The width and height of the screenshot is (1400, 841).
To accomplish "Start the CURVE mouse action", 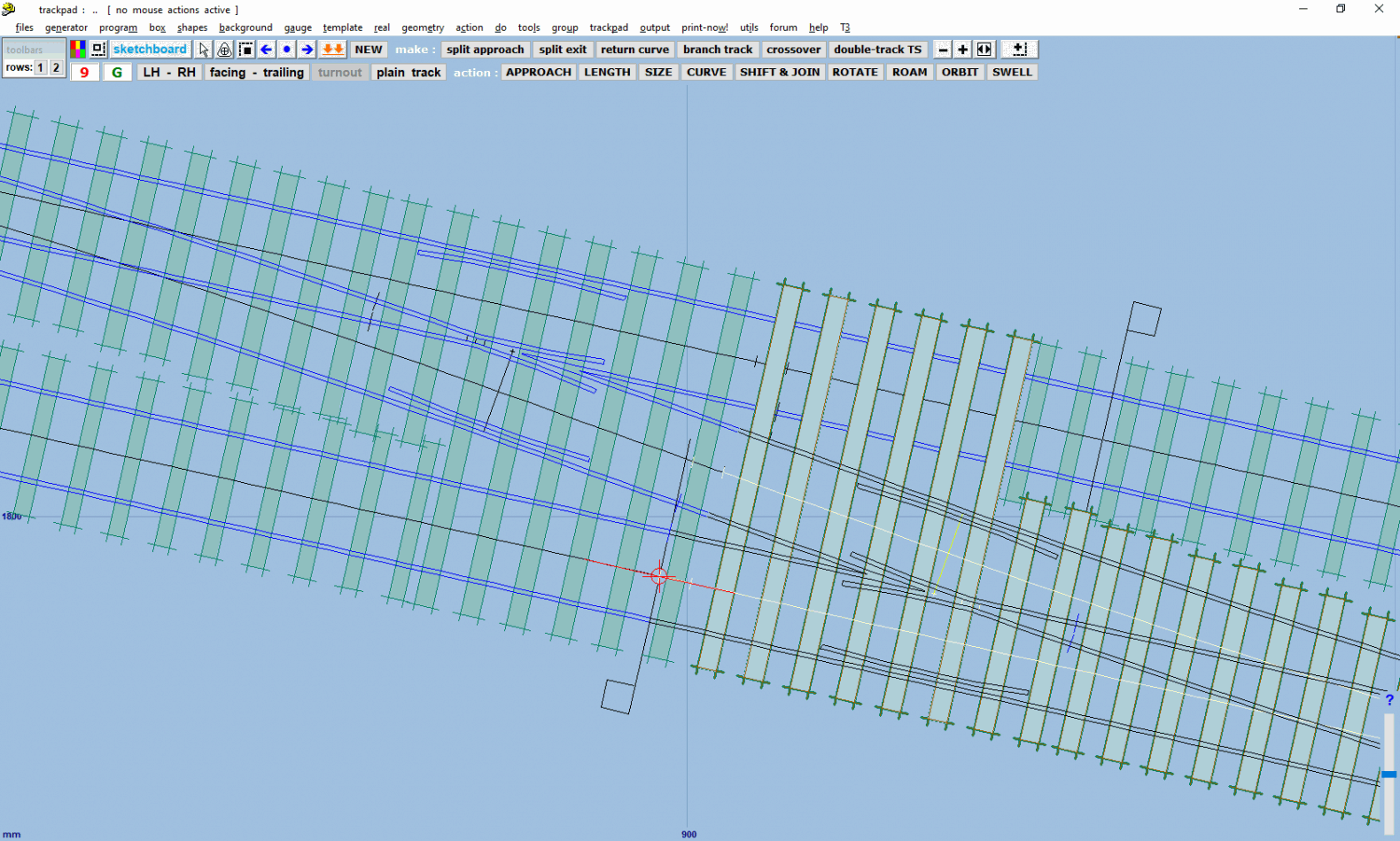I will tap(706, 73).
